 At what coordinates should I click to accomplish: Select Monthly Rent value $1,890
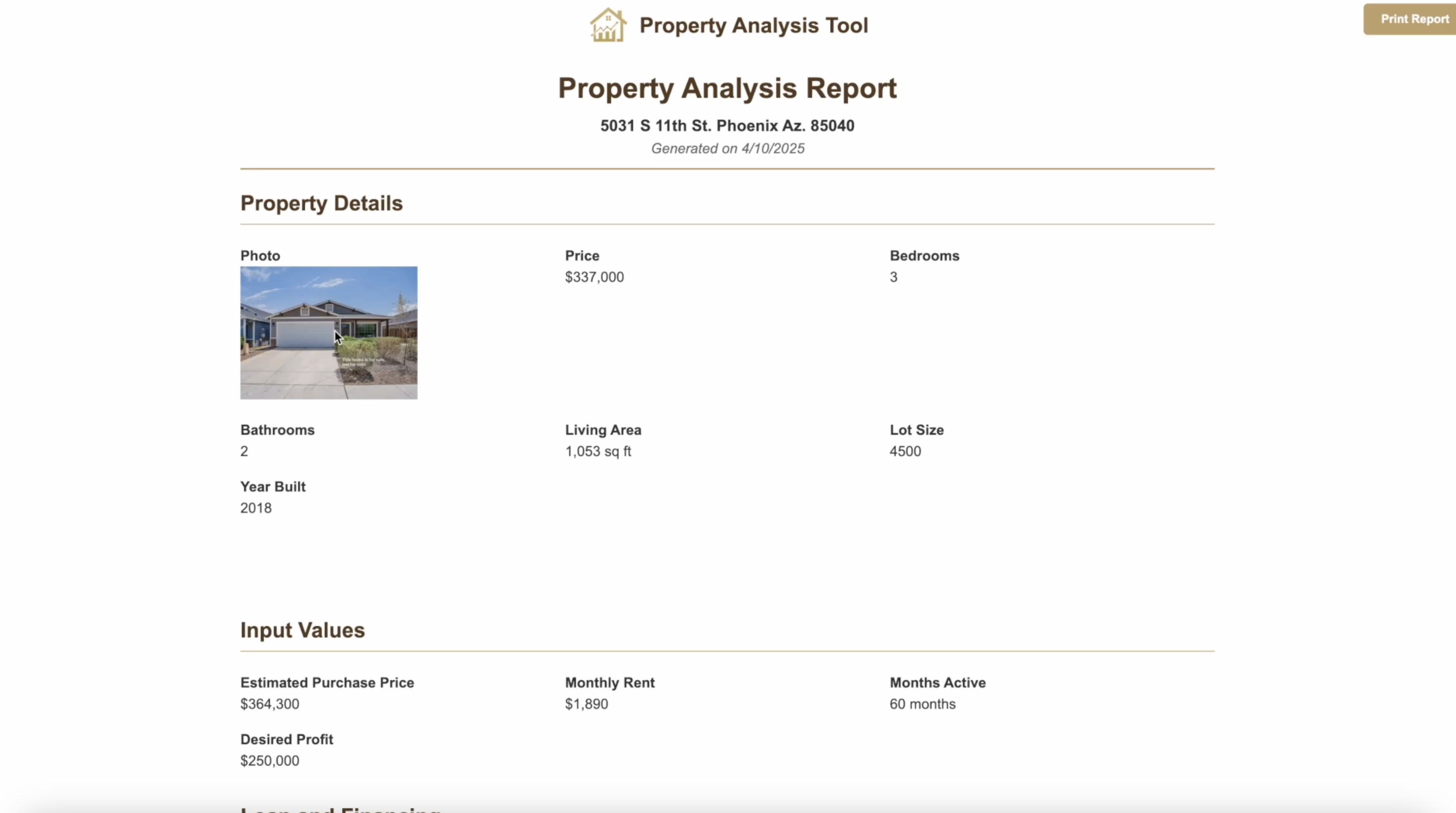click(x=587, y=704)
